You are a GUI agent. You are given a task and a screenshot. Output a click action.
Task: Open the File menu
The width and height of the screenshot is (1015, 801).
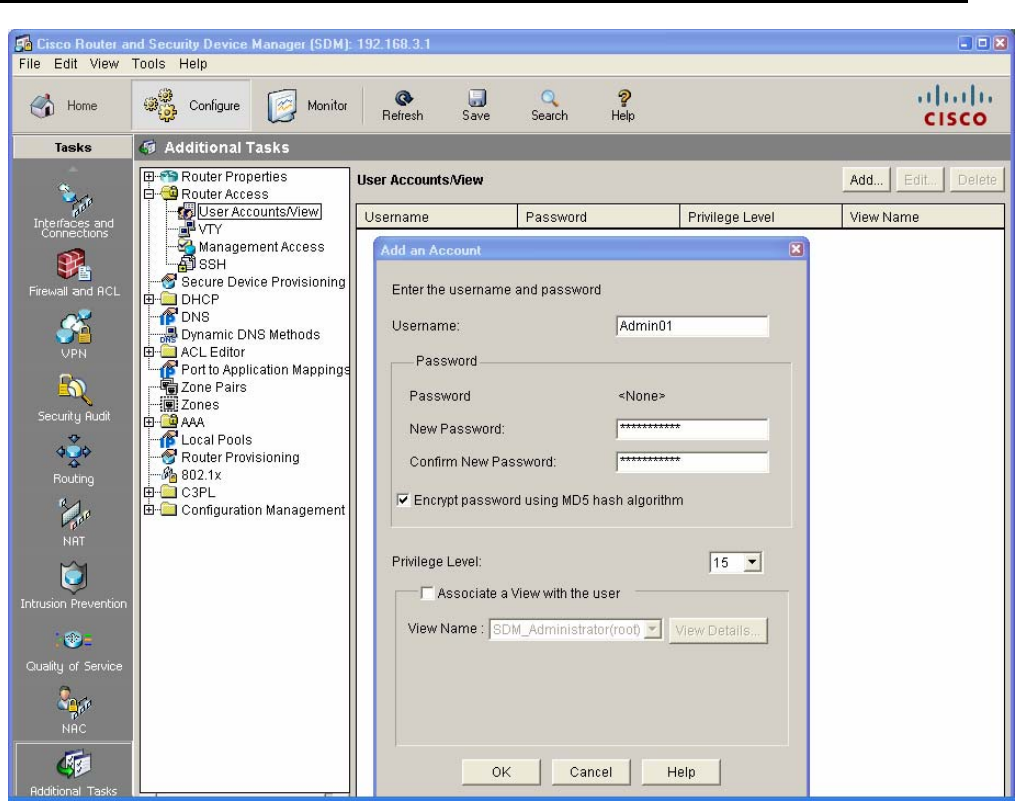click(x=30, y=63)
